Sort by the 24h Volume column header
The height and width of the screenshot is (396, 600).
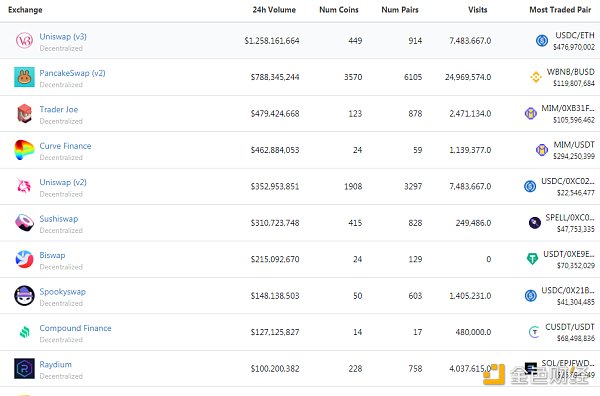click(x=274, y=10)
